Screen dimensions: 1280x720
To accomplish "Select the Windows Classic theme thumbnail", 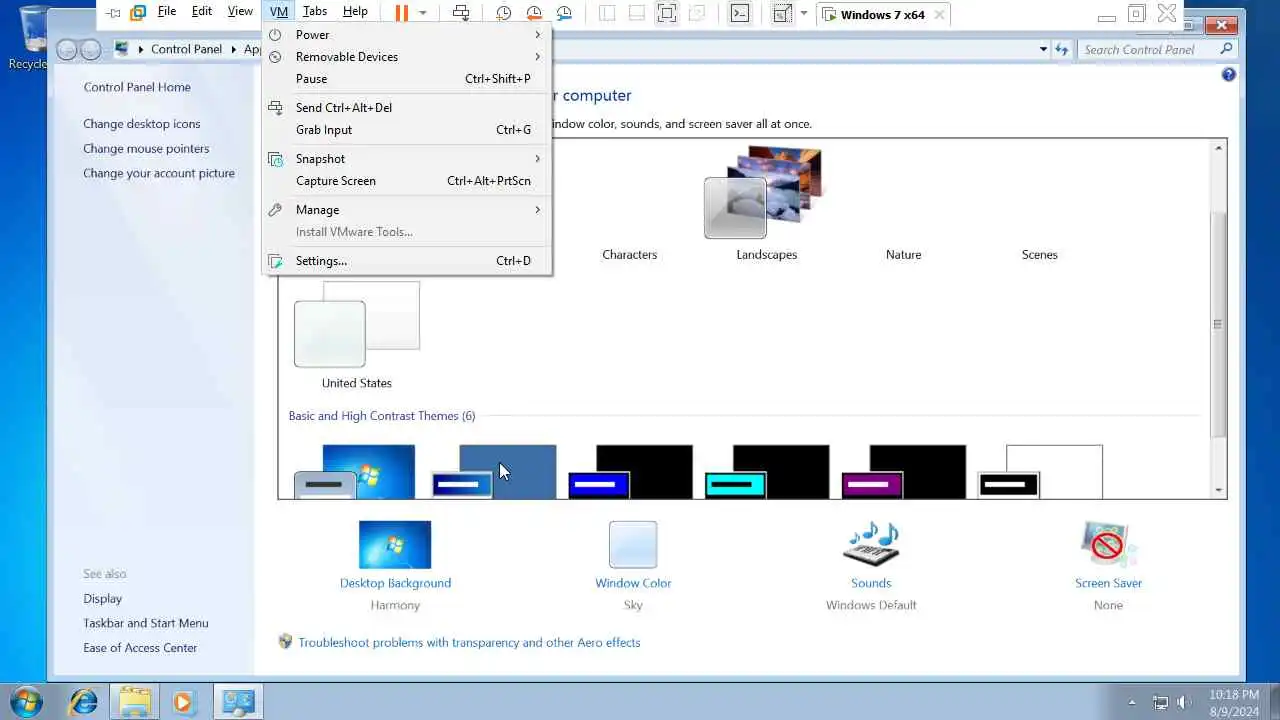I will (494, 472).
